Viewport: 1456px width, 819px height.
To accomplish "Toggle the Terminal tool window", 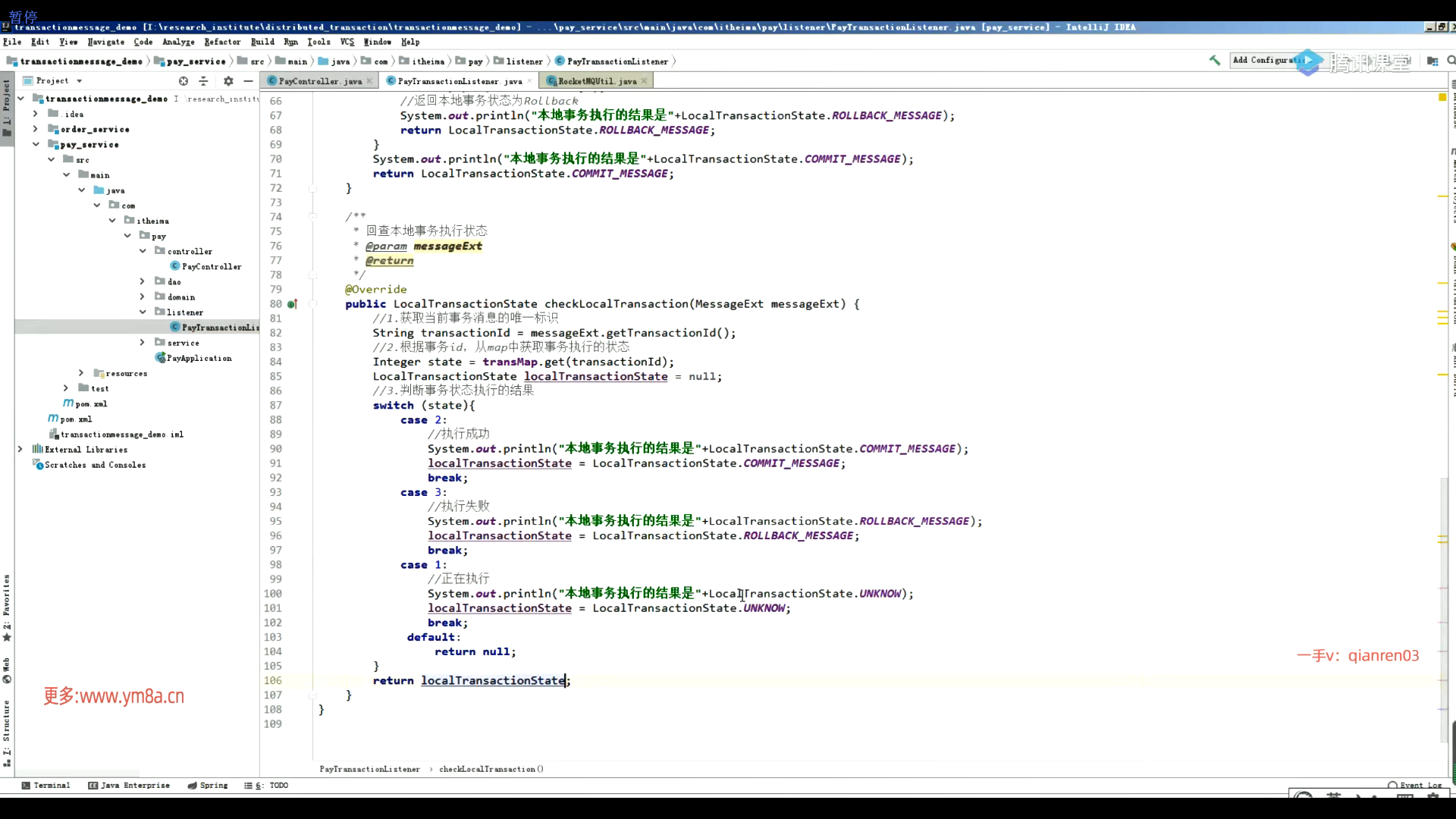I will (45, 786).
